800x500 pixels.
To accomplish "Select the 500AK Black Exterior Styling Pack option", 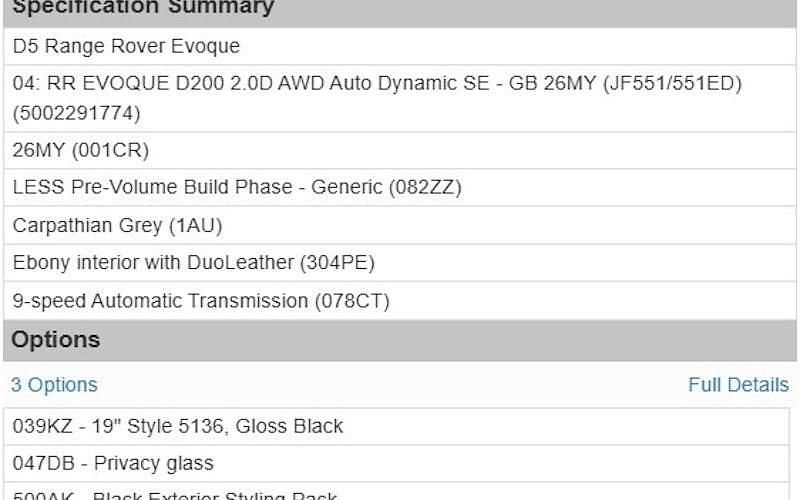I will click(175, 495).
